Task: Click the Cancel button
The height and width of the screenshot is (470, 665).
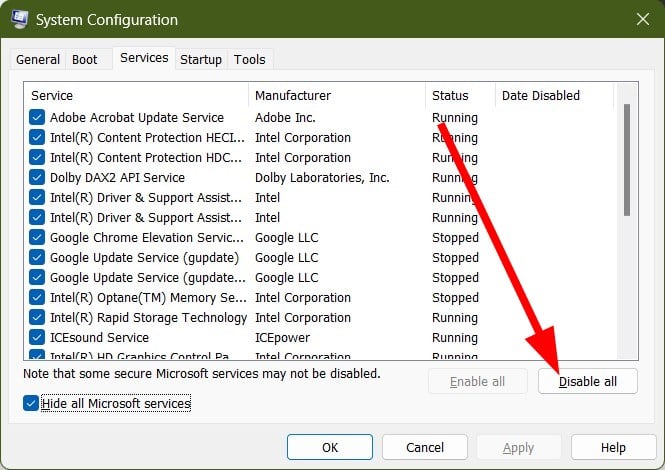Action: click(x=425, y=447)
